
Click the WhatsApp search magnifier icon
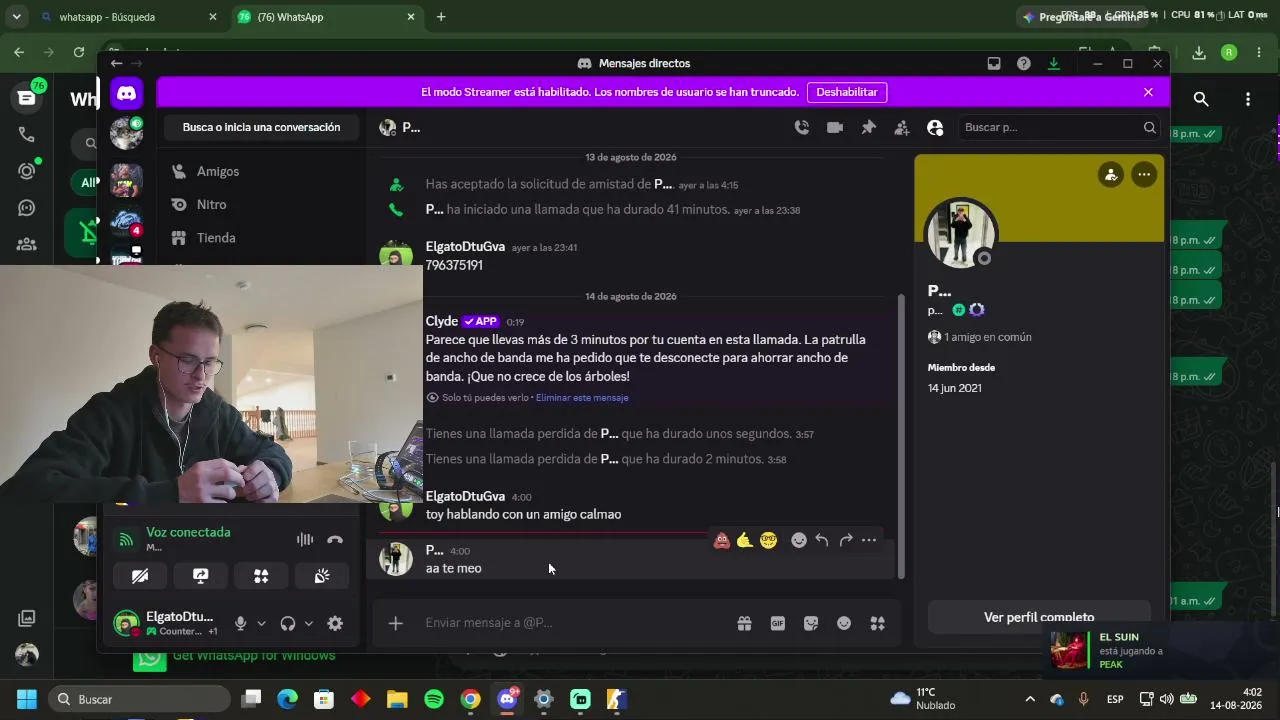pyautogui.click(x=1201, y=99)
